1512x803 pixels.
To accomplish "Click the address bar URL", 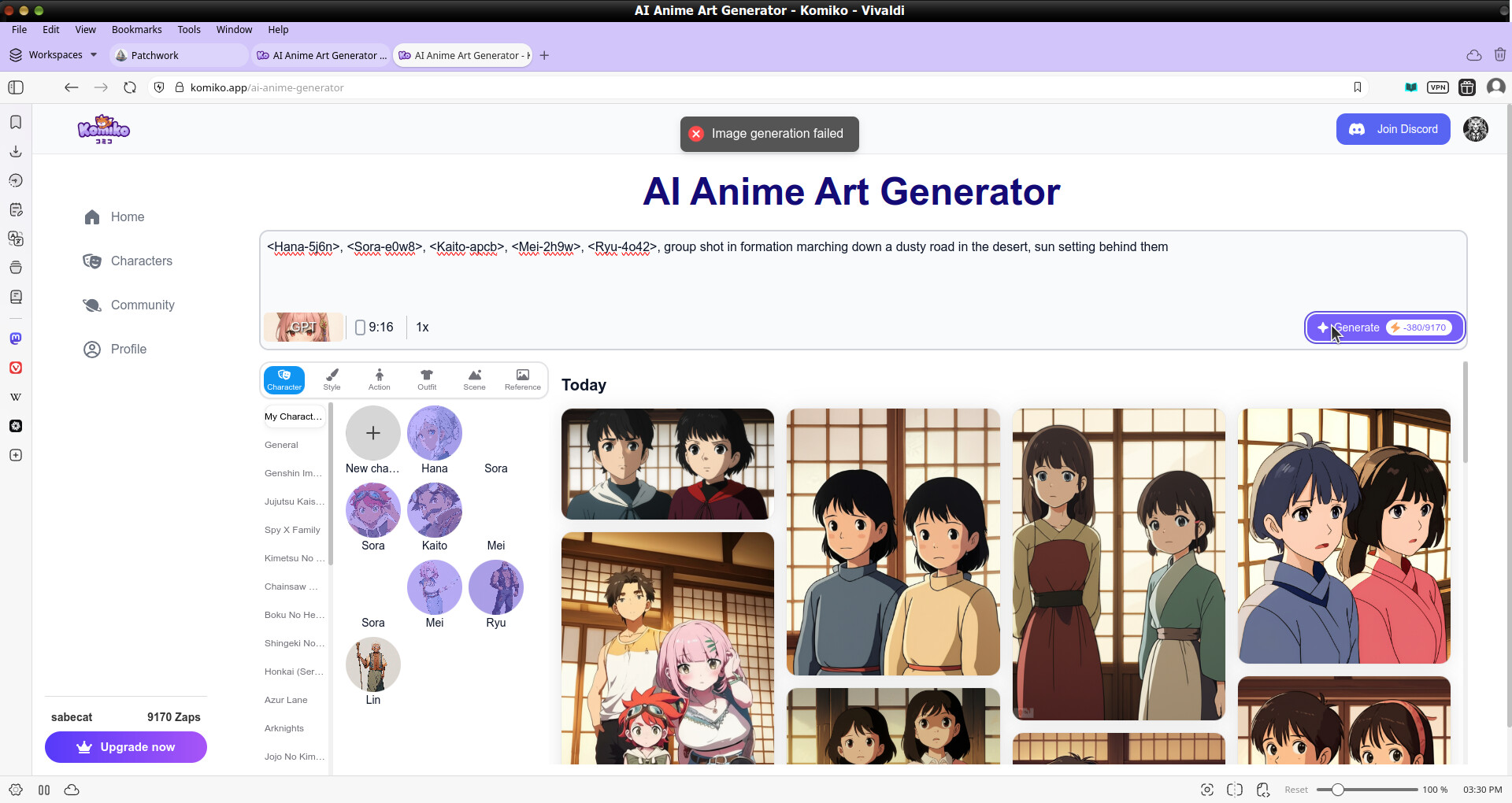I will (267, 87).
